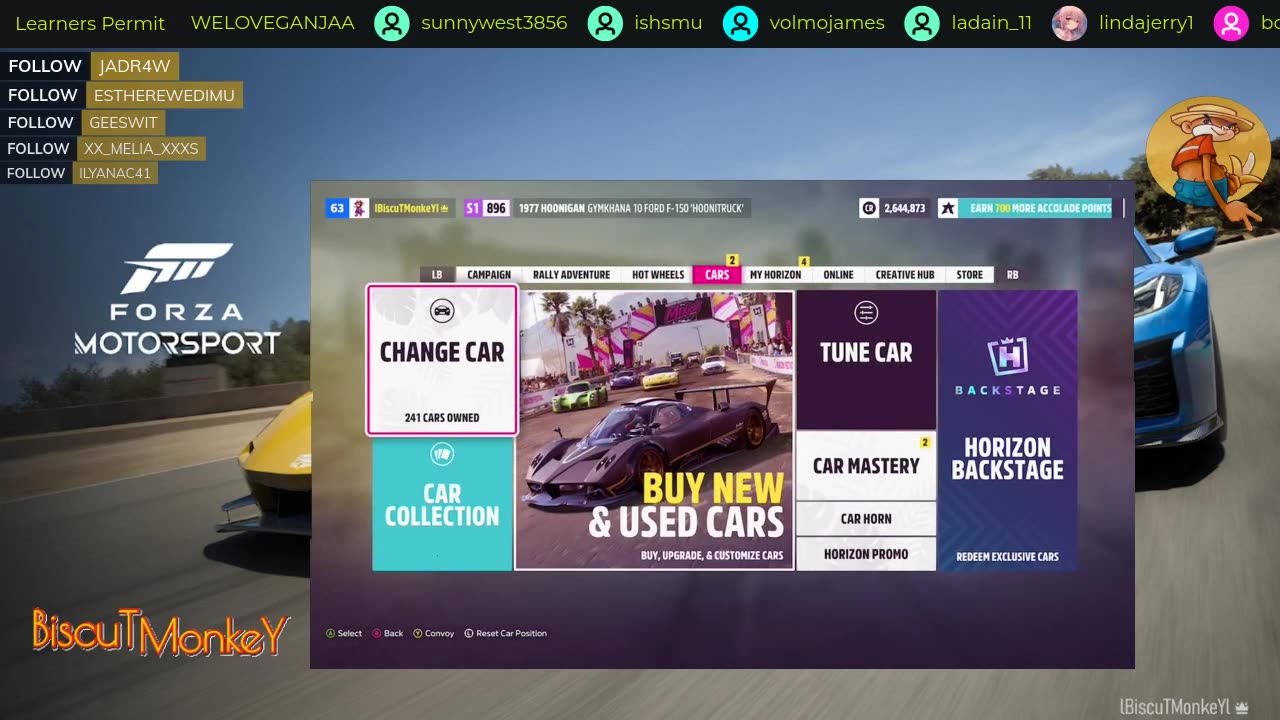
Task: Click the LB bumper indicator
Action: pos(437,275)
